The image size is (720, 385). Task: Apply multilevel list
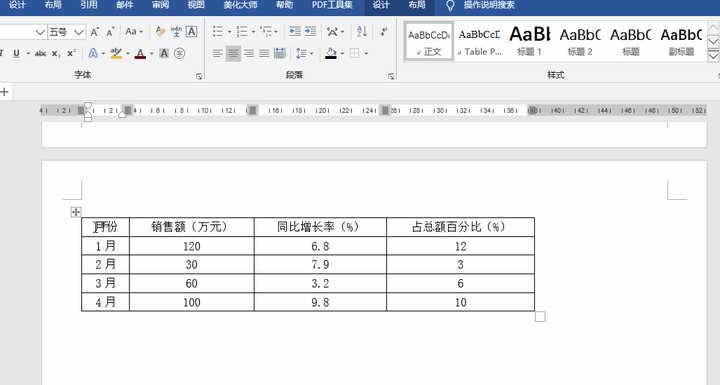point(266,32)
